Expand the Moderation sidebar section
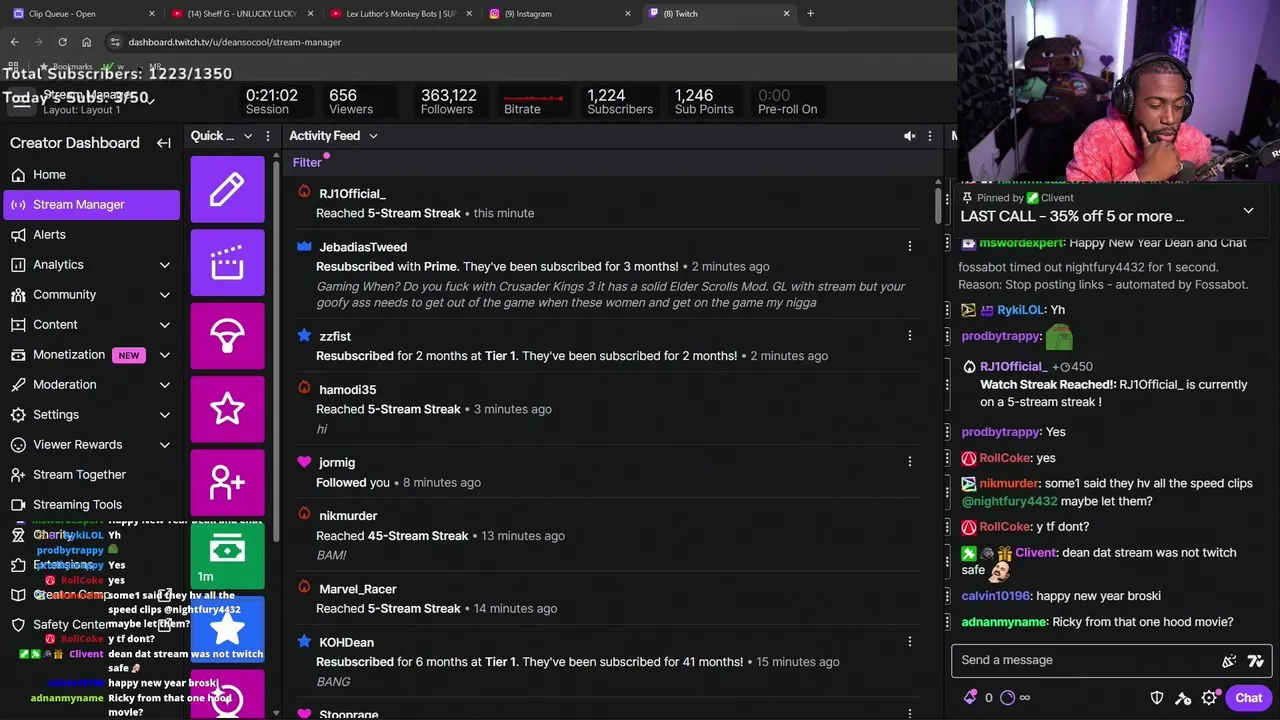This screenshot has width=1280, height=720. point(164,385)
